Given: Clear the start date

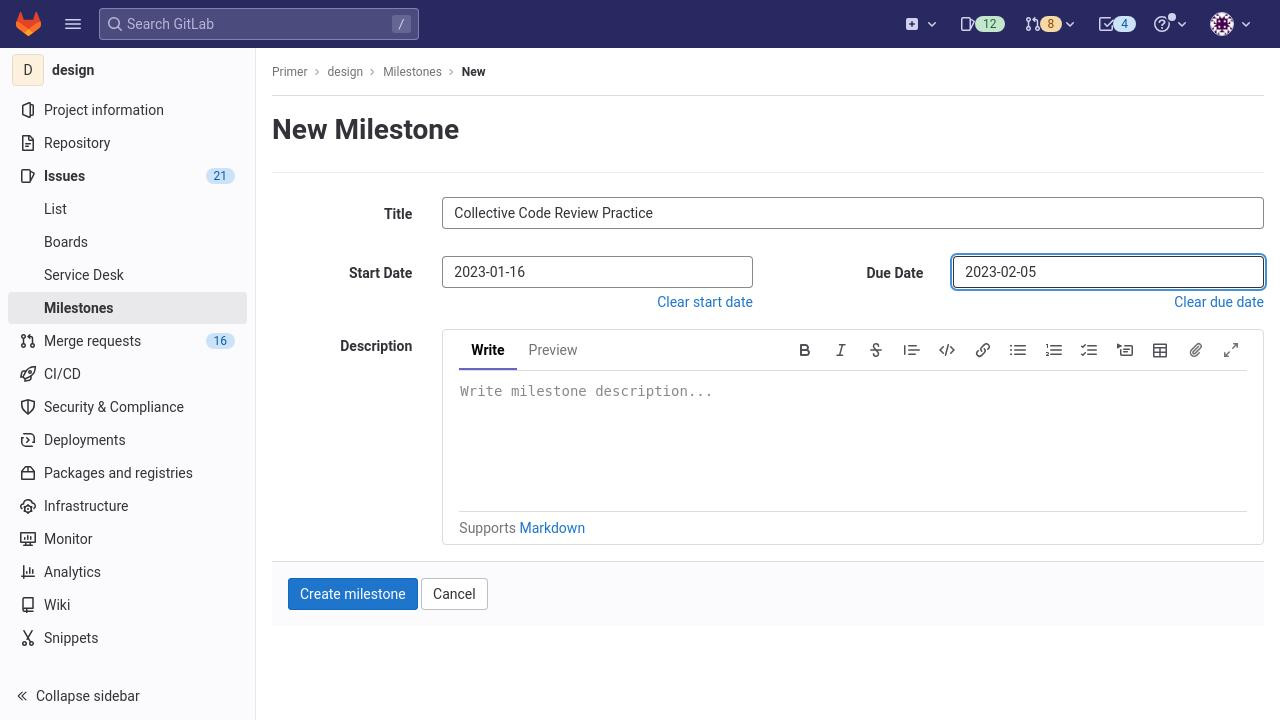Looking at the screenshot, I should point(705,302).
